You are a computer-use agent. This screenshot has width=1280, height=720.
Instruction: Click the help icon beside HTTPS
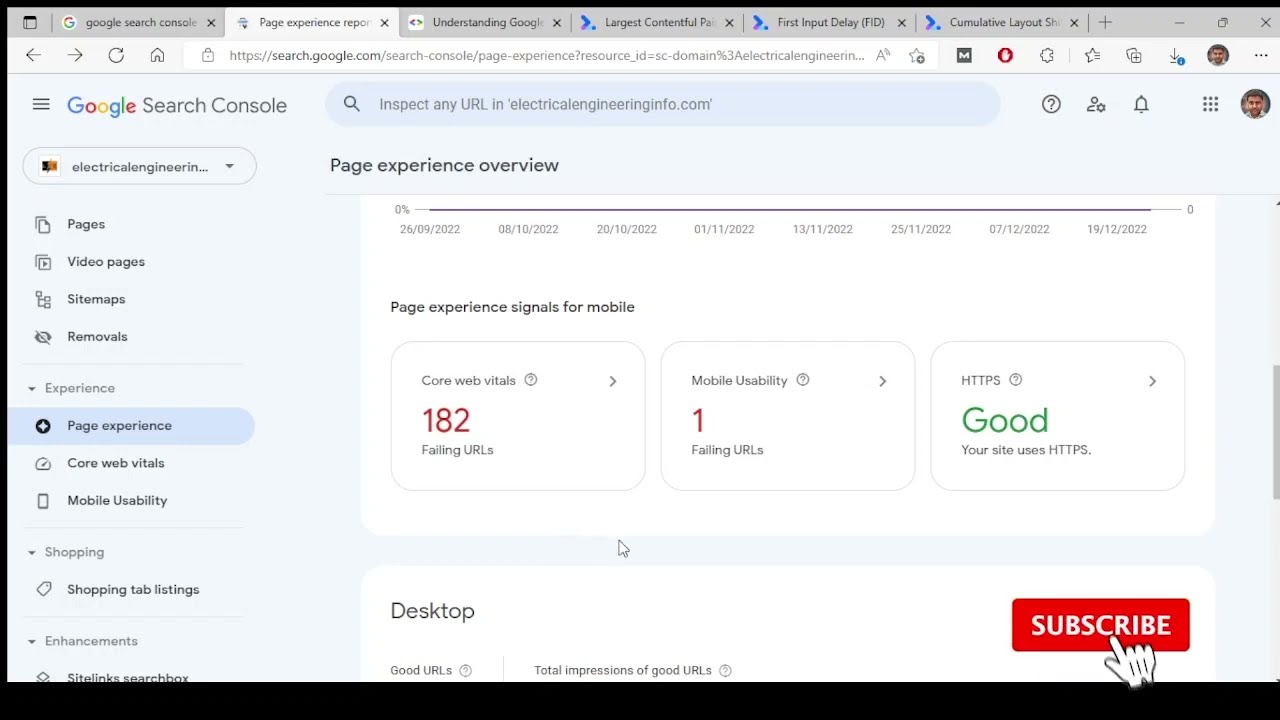click(x=1016, y=380)
